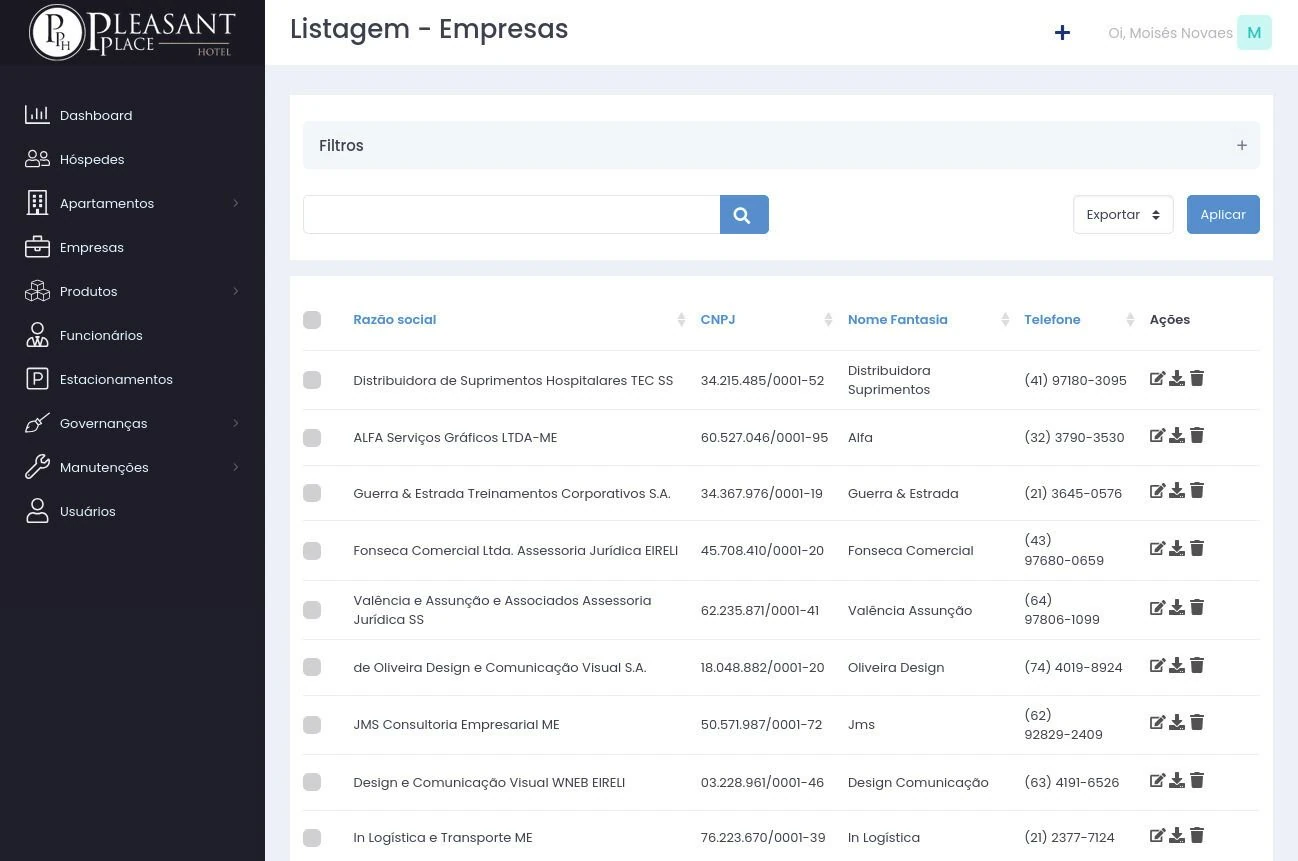
Task: Check the ALFA Serviços Gráficos row checkbox
Action: 312,438
